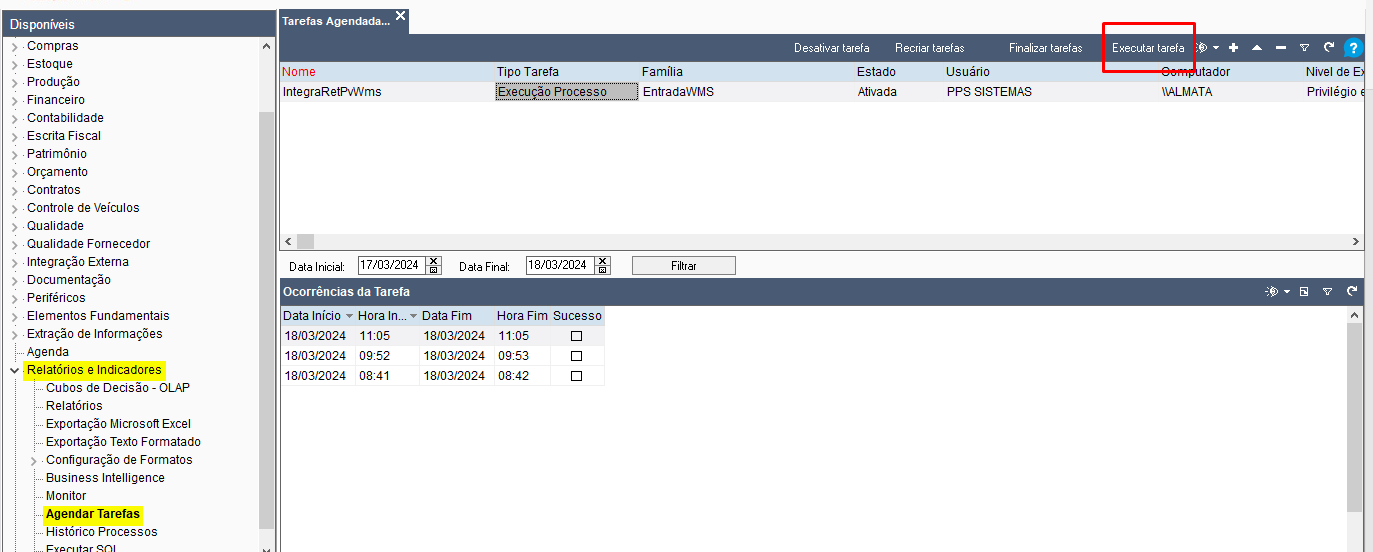Select Relatórios item under Relatórios e Indicadores
This screenshot has width=1373, height=552.
pyautogui.click(x=74, y=406)
